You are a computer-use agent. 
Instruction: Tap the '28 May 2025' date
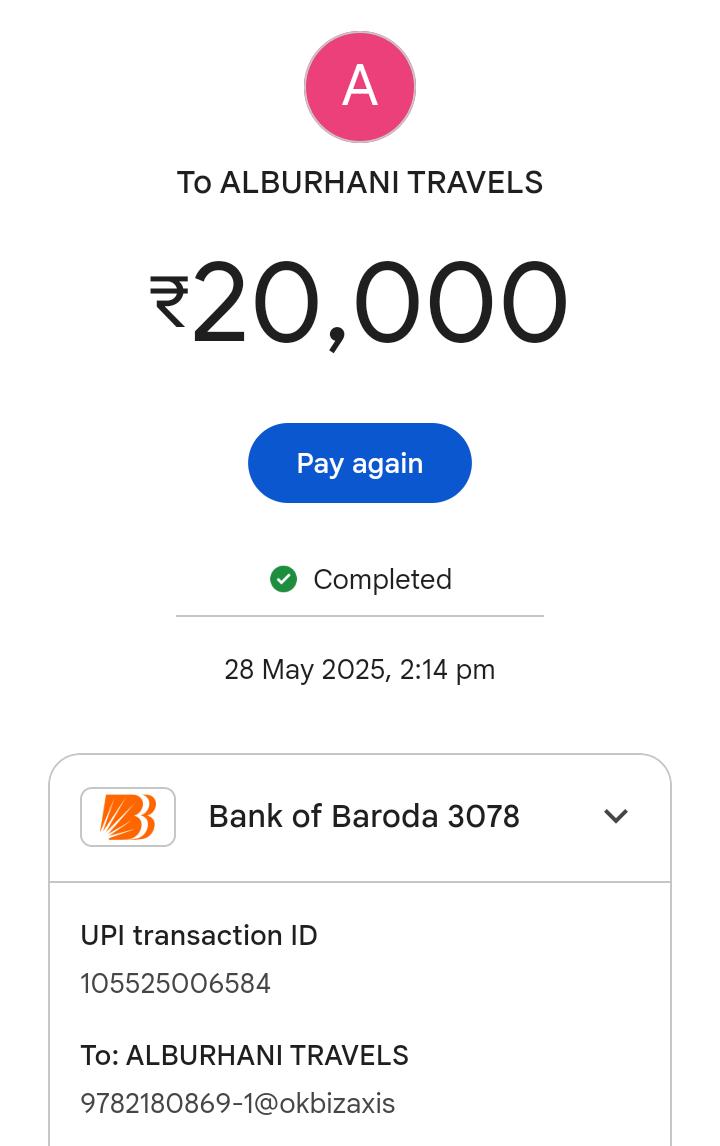click(306, 670)
